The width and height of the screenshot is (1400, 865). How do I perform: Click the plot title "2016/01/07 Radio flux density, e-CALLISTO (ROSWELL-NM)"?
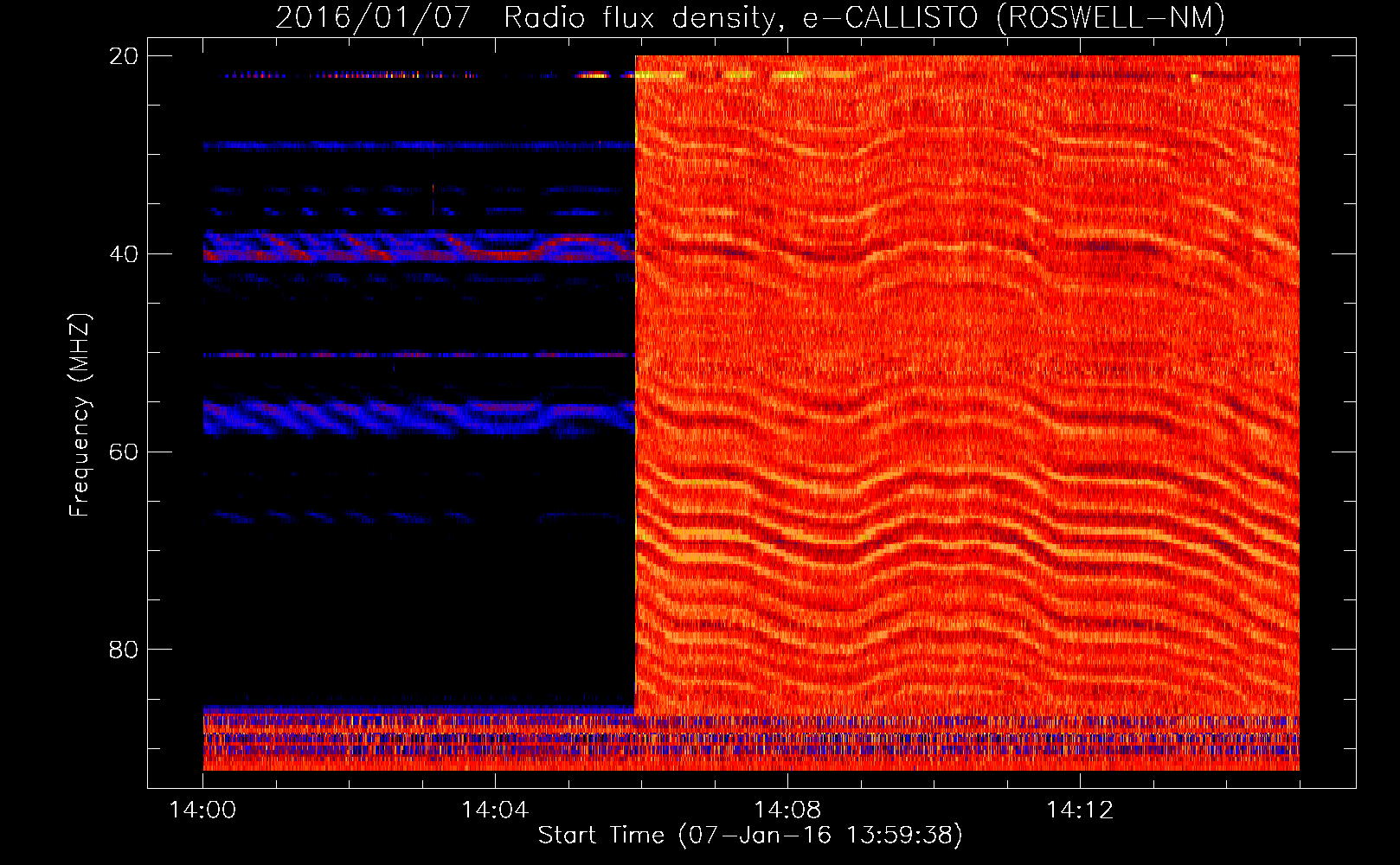[x=750, y=17]
